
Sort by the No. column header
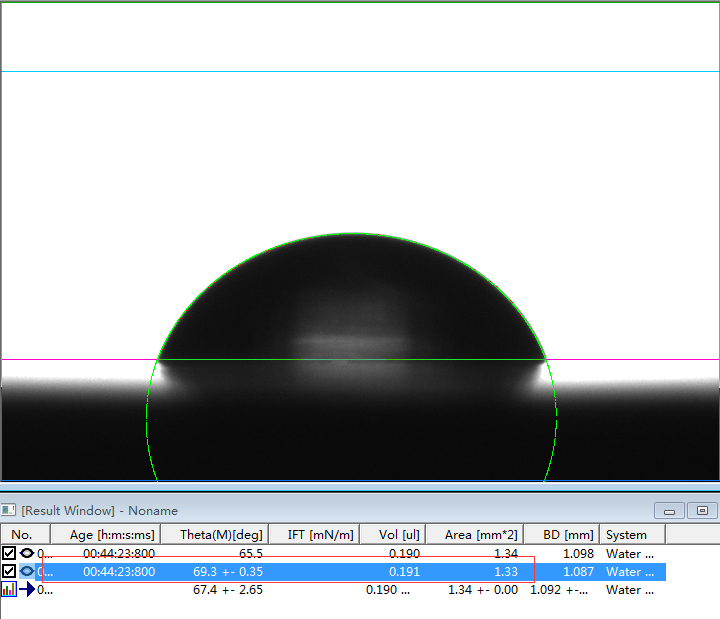pos(21,535)
